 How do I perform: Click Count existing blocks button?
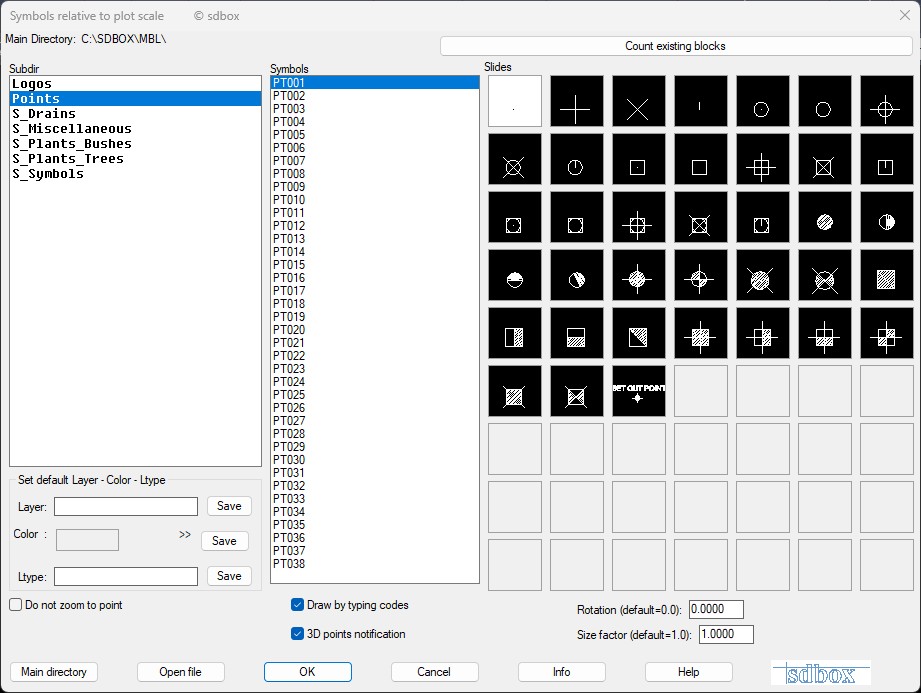(x=676, y=46)
